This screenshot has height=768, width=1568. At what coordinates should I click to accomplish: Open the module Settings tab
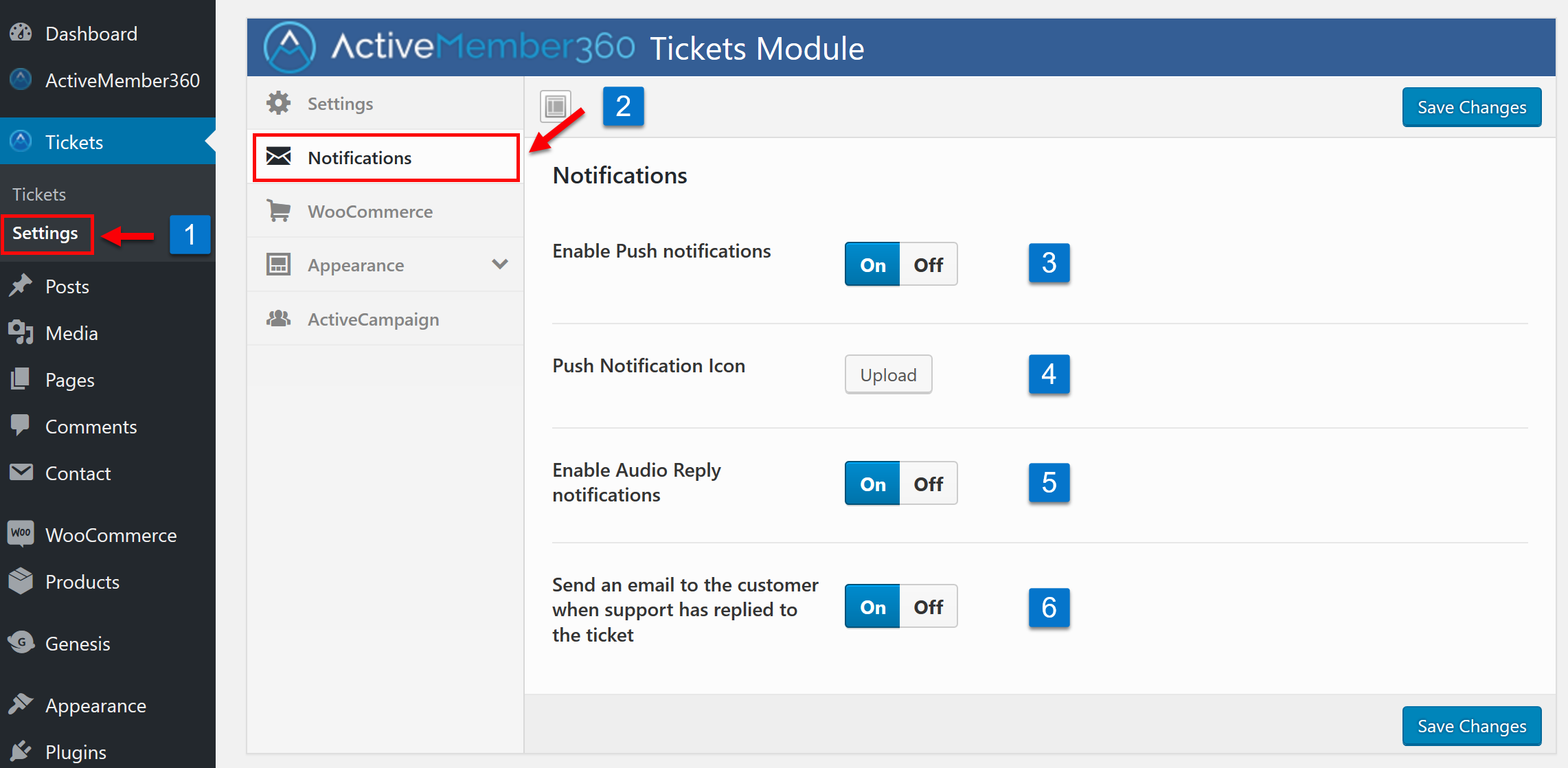[x=385, y=104]
